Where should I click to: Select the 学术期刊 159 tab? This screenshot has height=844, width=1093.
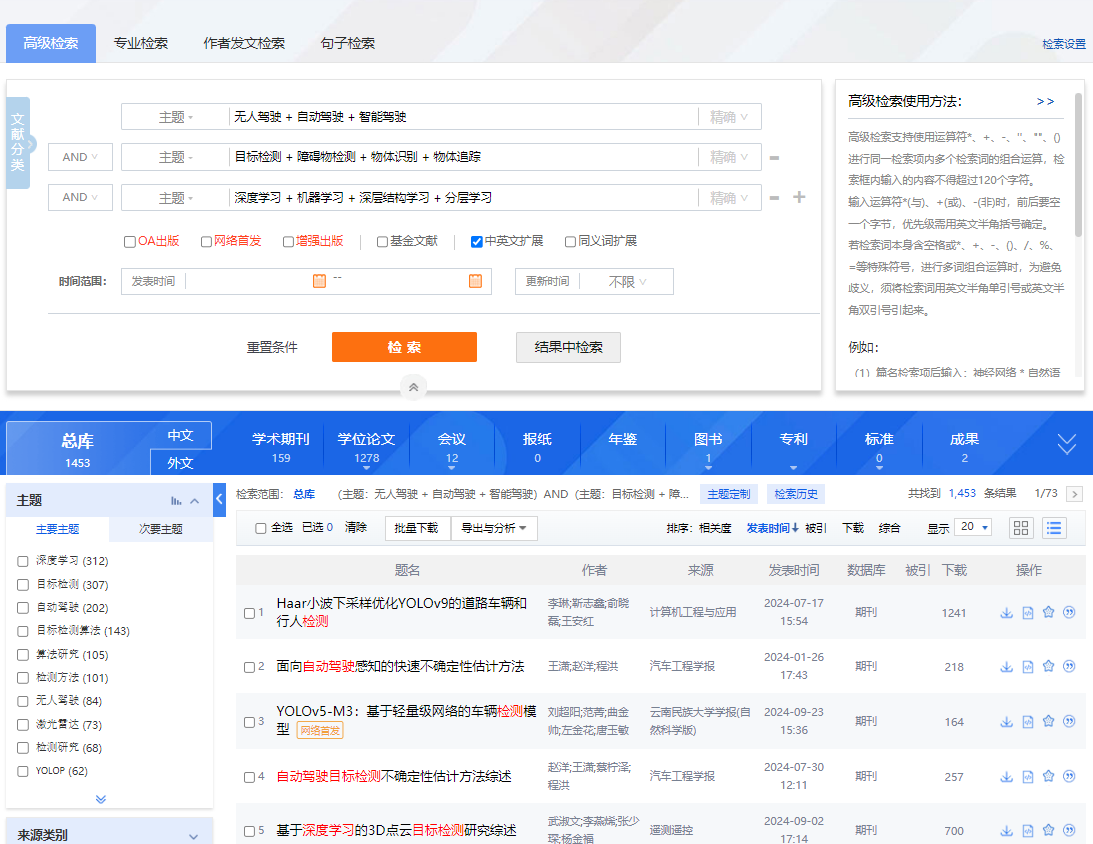pos(281,447)
